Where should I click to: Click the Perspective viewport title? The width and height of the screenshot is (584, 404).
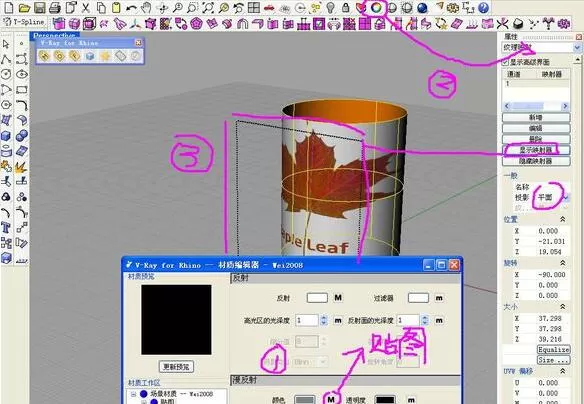54,35
